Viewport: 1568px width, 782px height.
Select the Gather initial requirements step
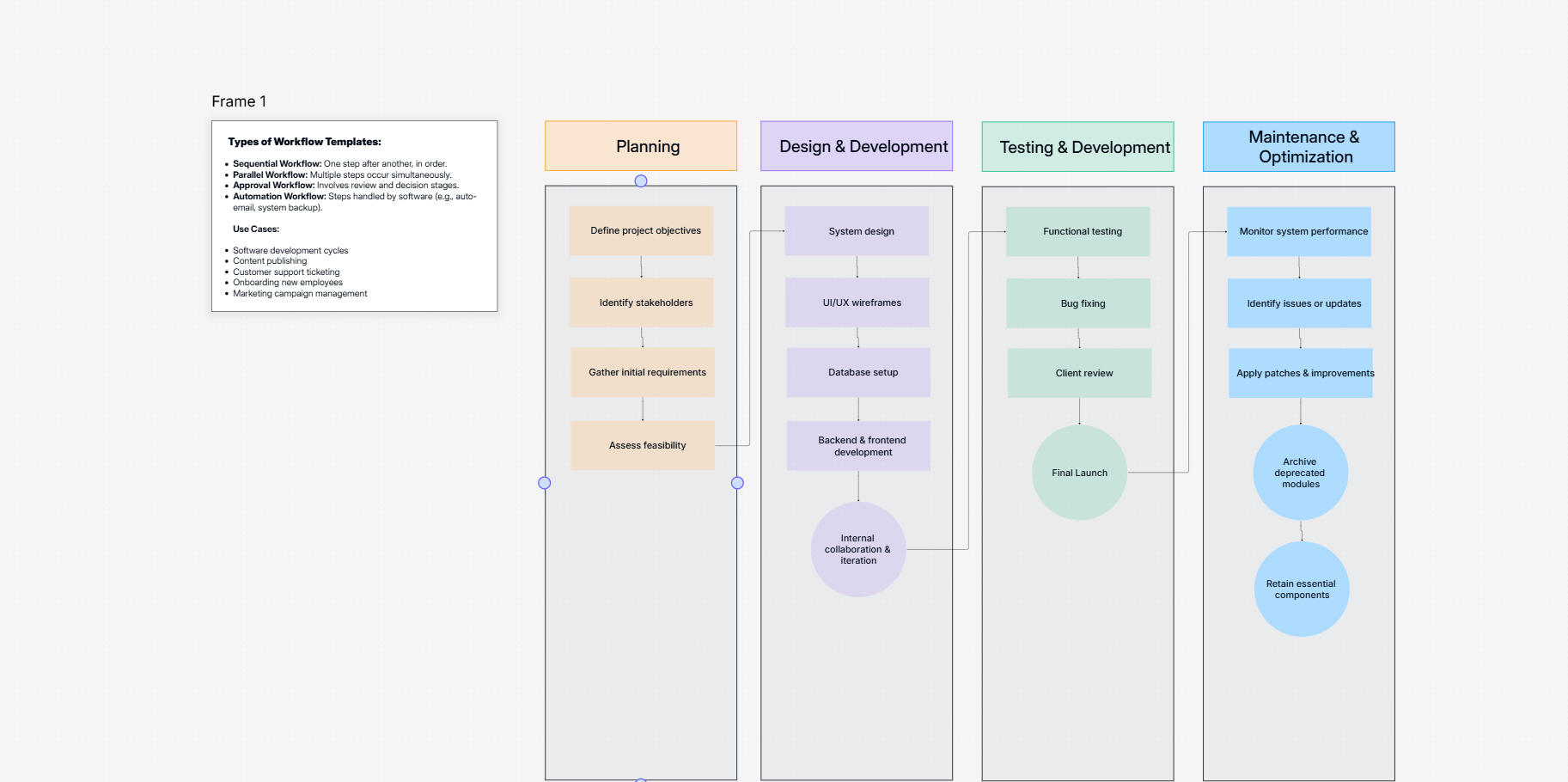(x=643, y=372)
